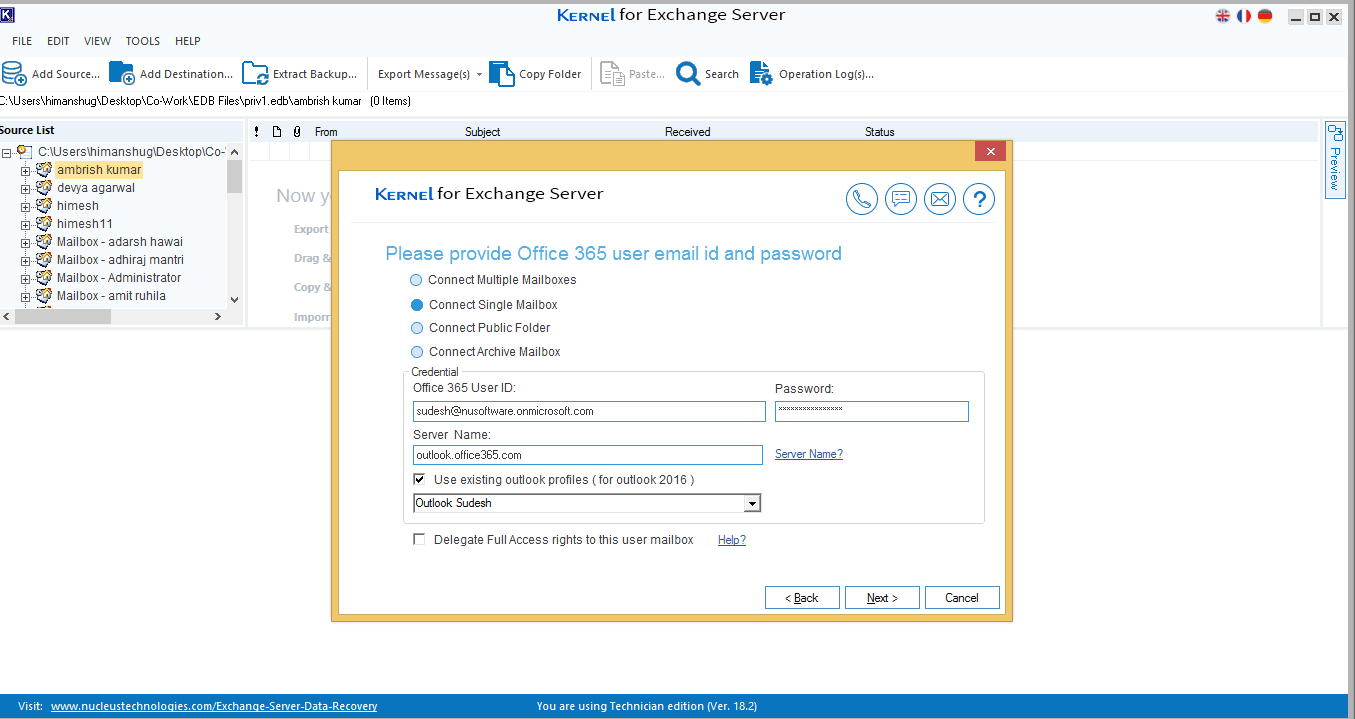Uncheck Use existing outlook profiles
Viewport: 1355px width, 719px height.
(420, 480)
